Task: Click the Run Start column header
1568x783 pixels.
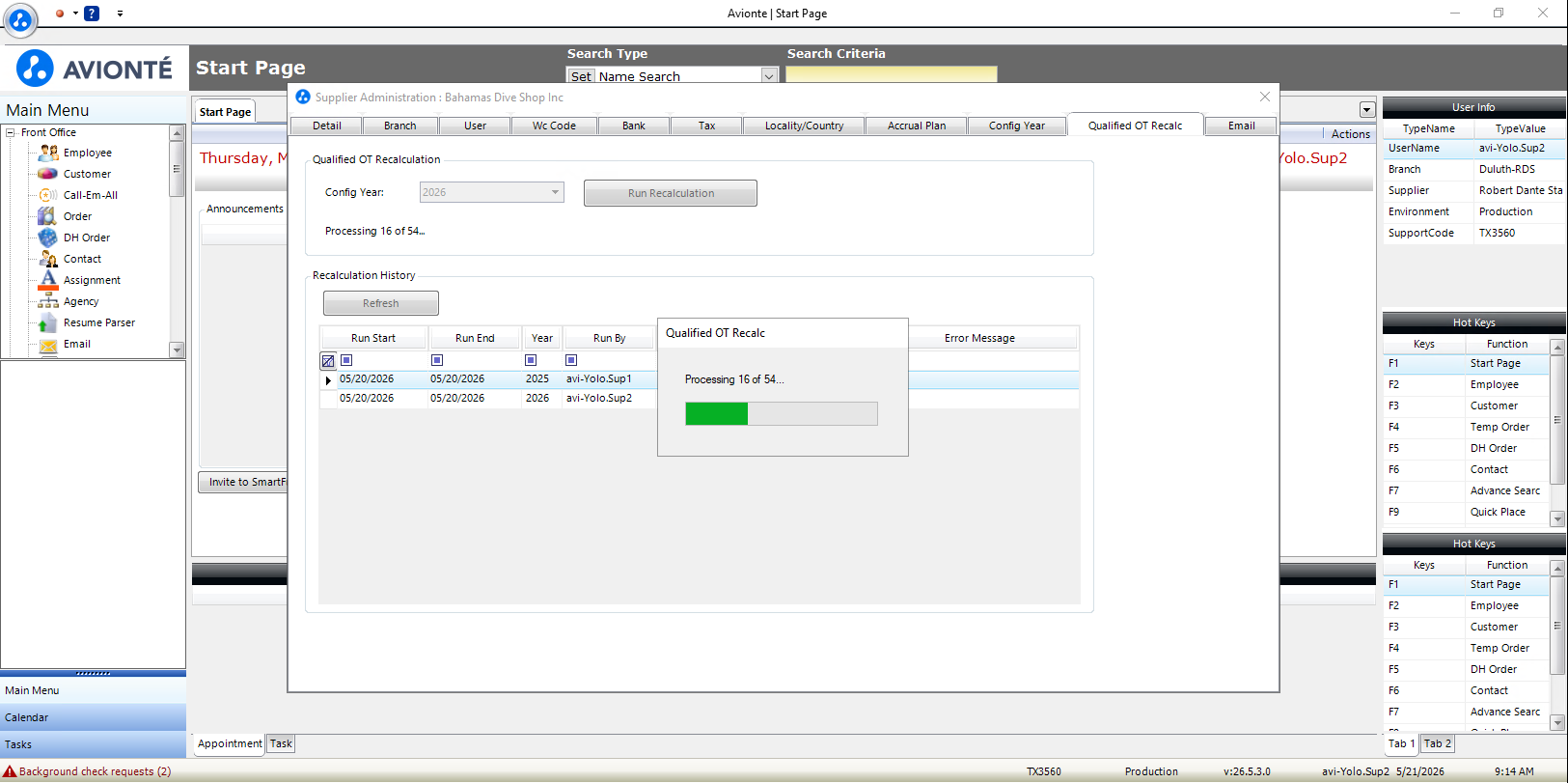Action: click(x=373, y=338)
